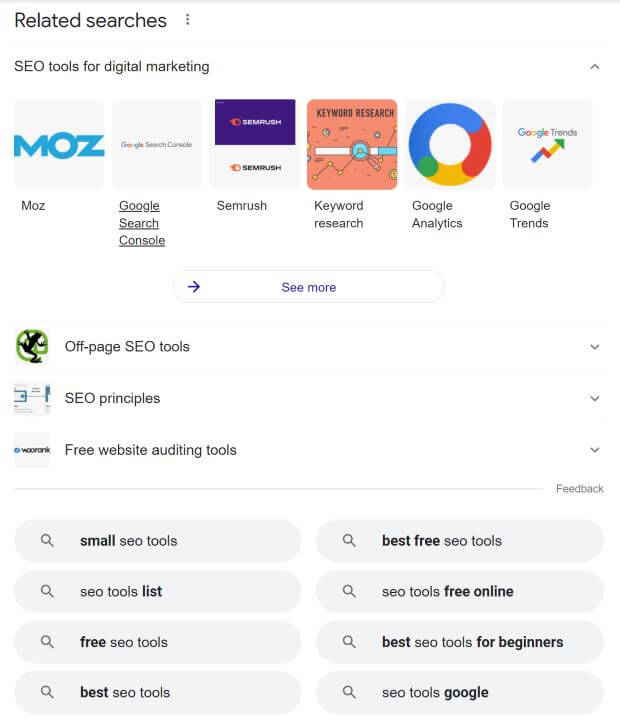Select the Keyword research illustration
The width and height of the screenshot is (620, 721).
[x=352, y=144]
